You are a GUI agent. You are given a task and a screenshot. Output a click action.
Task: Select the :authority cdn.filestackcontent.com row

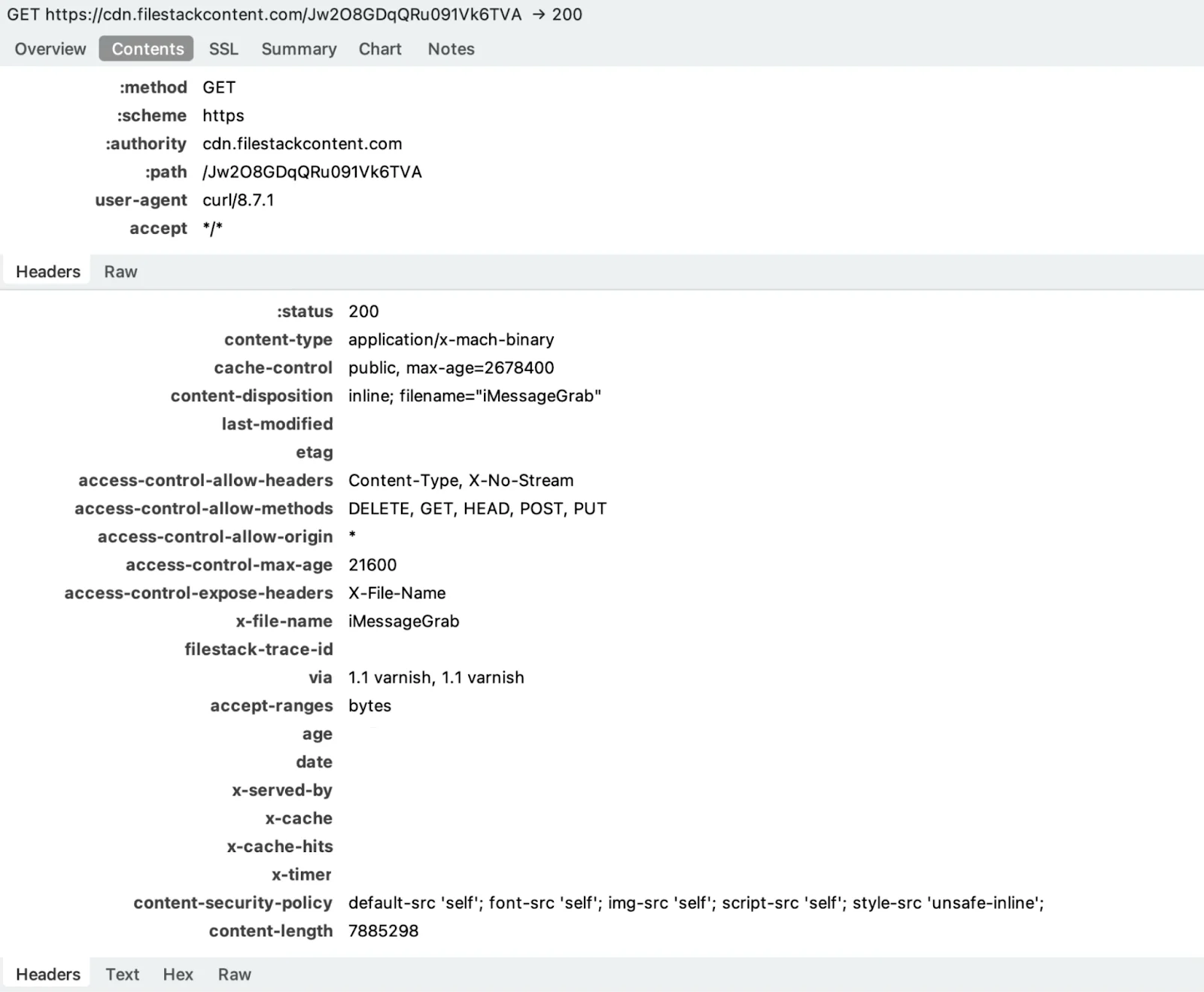302,144
